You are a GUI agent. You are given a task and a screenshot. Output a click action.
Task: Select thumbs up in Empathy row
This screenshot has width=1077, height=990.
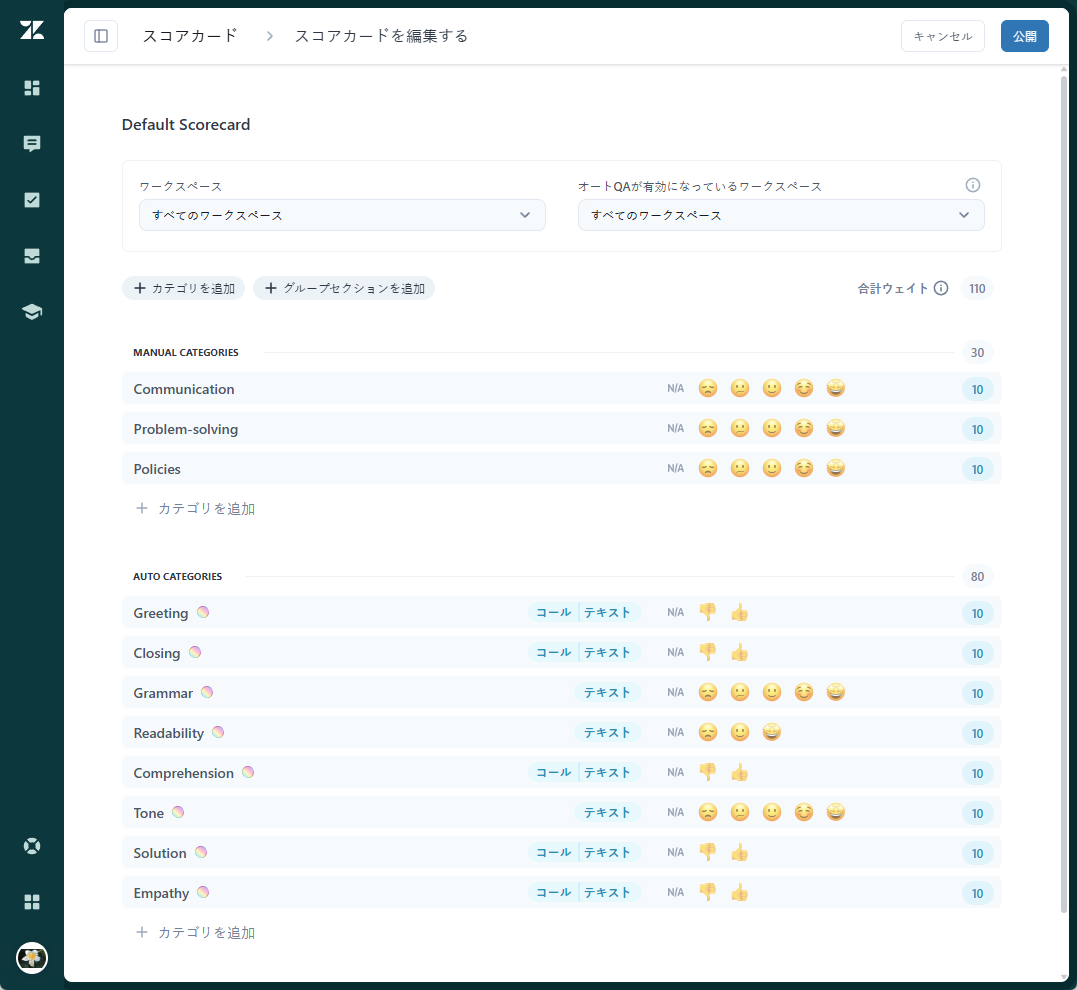point(740,892)
